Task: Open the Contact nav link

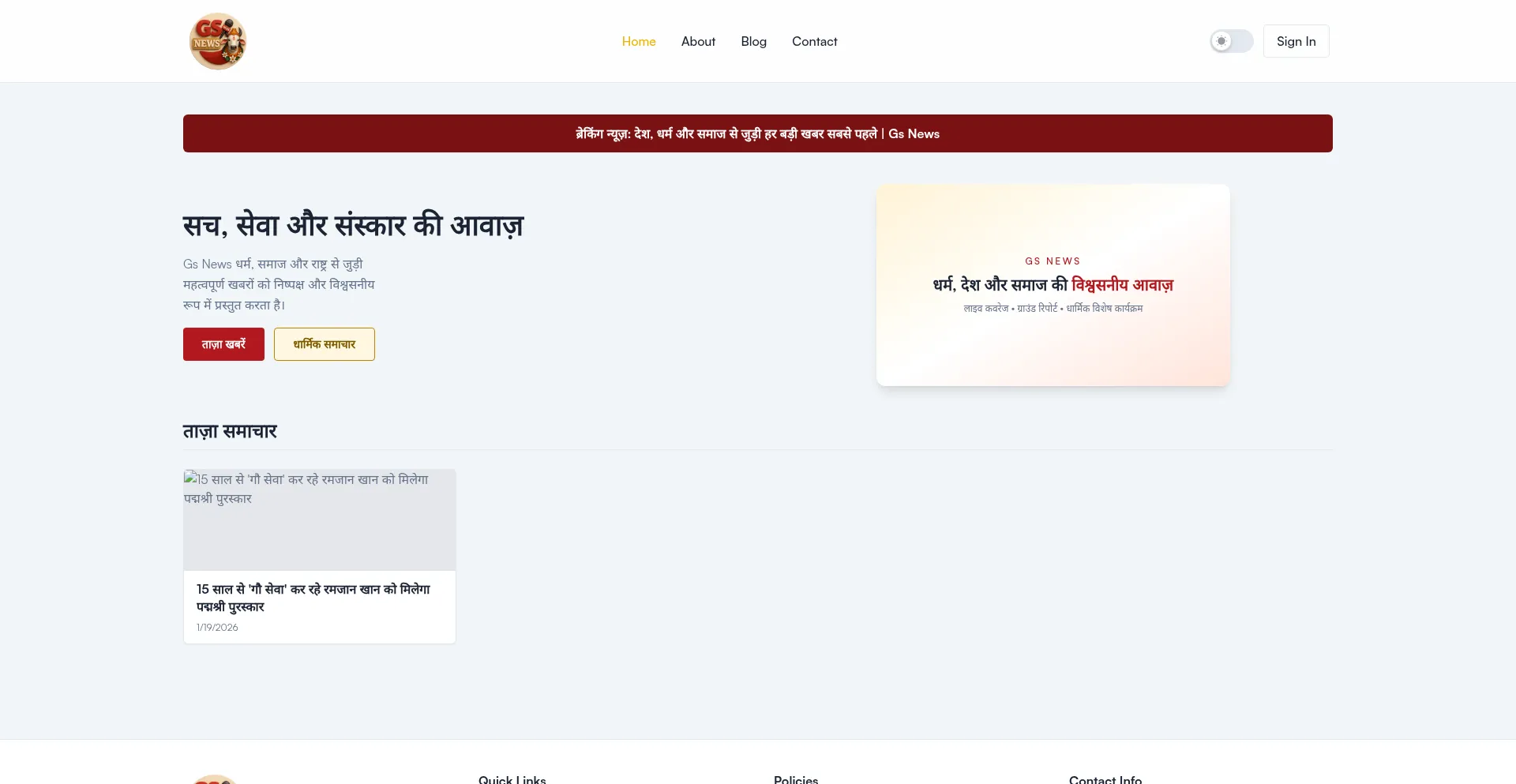Action: coord(814,41)
